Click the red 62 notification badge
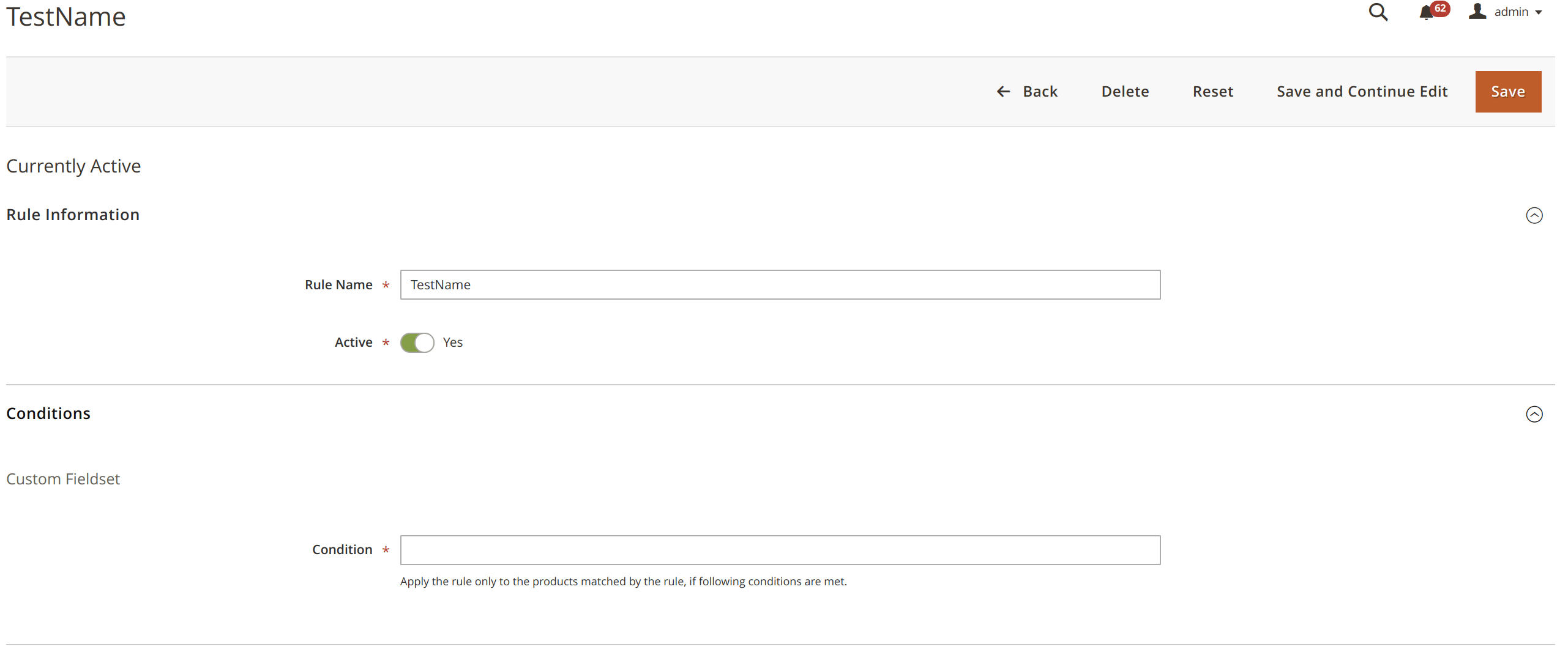This screenshot has width=1568, height=655. tap(1441, 8)
